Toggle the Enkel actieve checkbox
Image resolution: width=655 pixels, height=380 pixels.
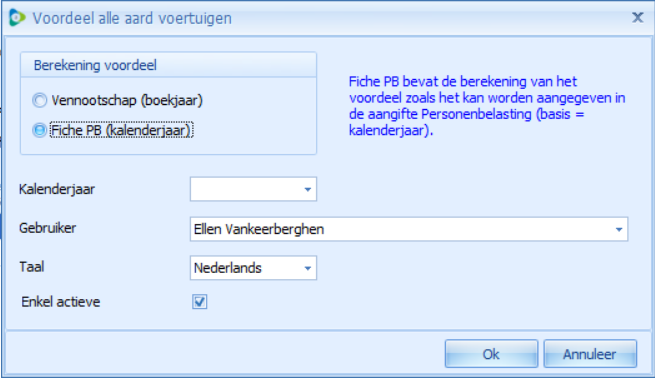(x=200, y=301)
